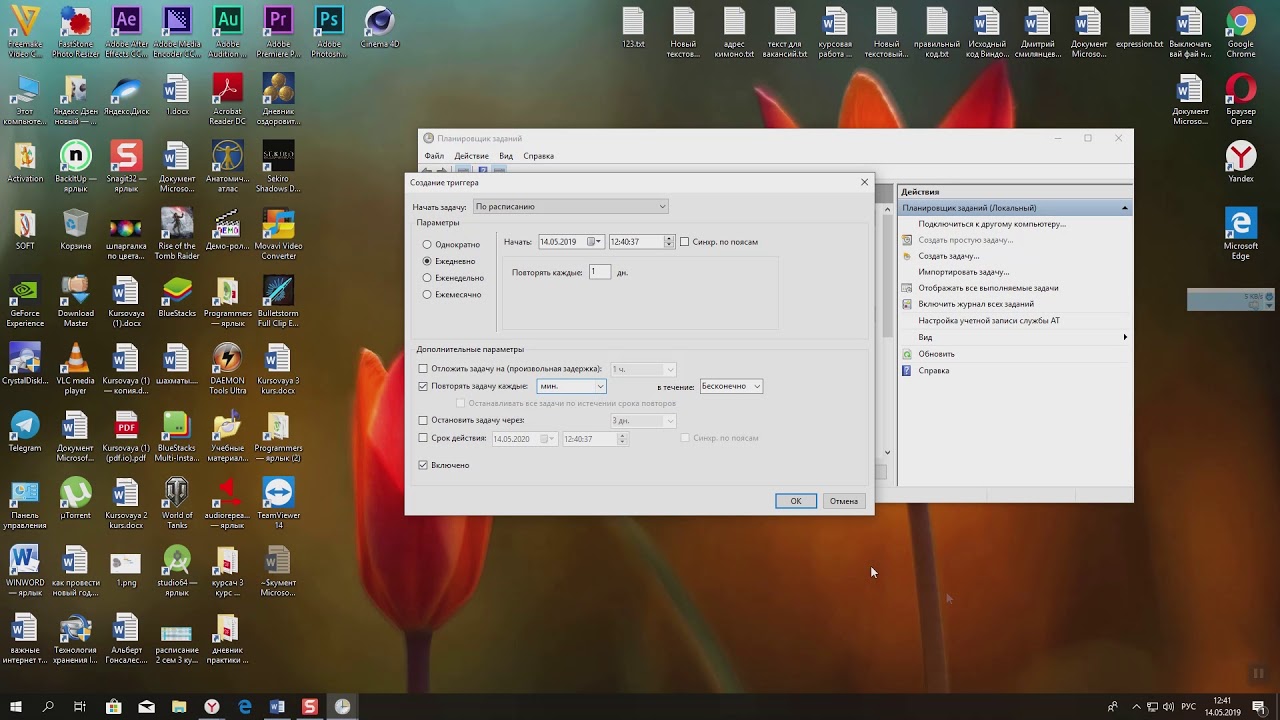Viewport: 1280px width, 720px height.
Task: Click the Обновить refresh icon in the Действия pane
Action: click(x=907, y=354)
